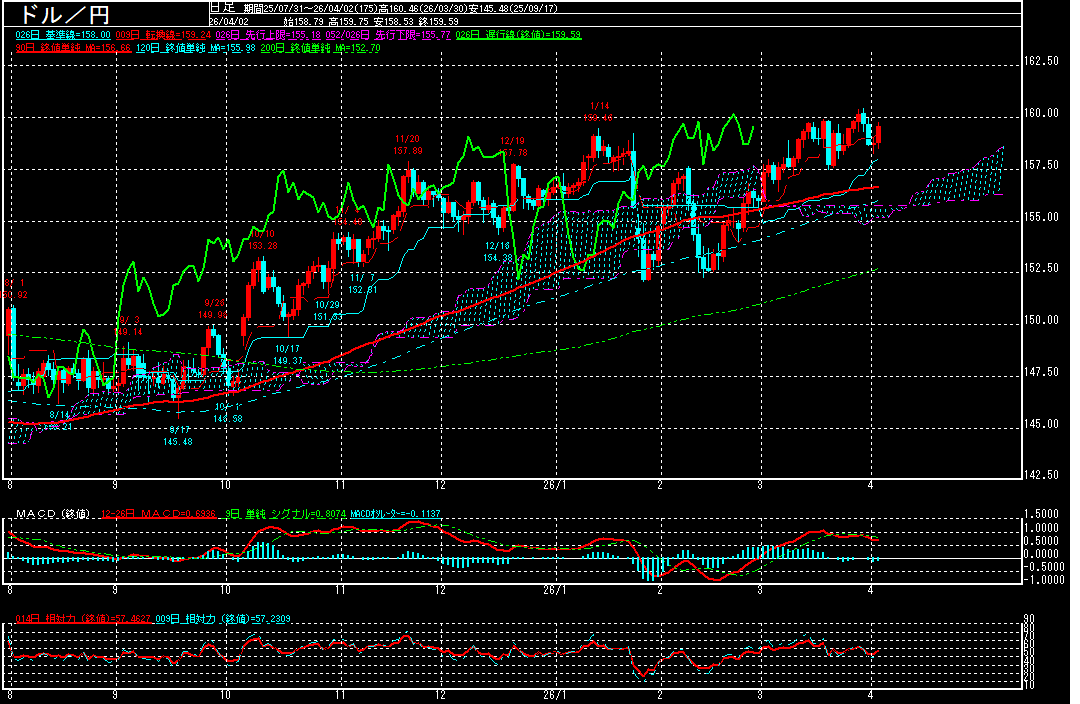Screen dimensions: 1080x704
Task: Click the ドル／円 chart title
Action: coord(60,15)
